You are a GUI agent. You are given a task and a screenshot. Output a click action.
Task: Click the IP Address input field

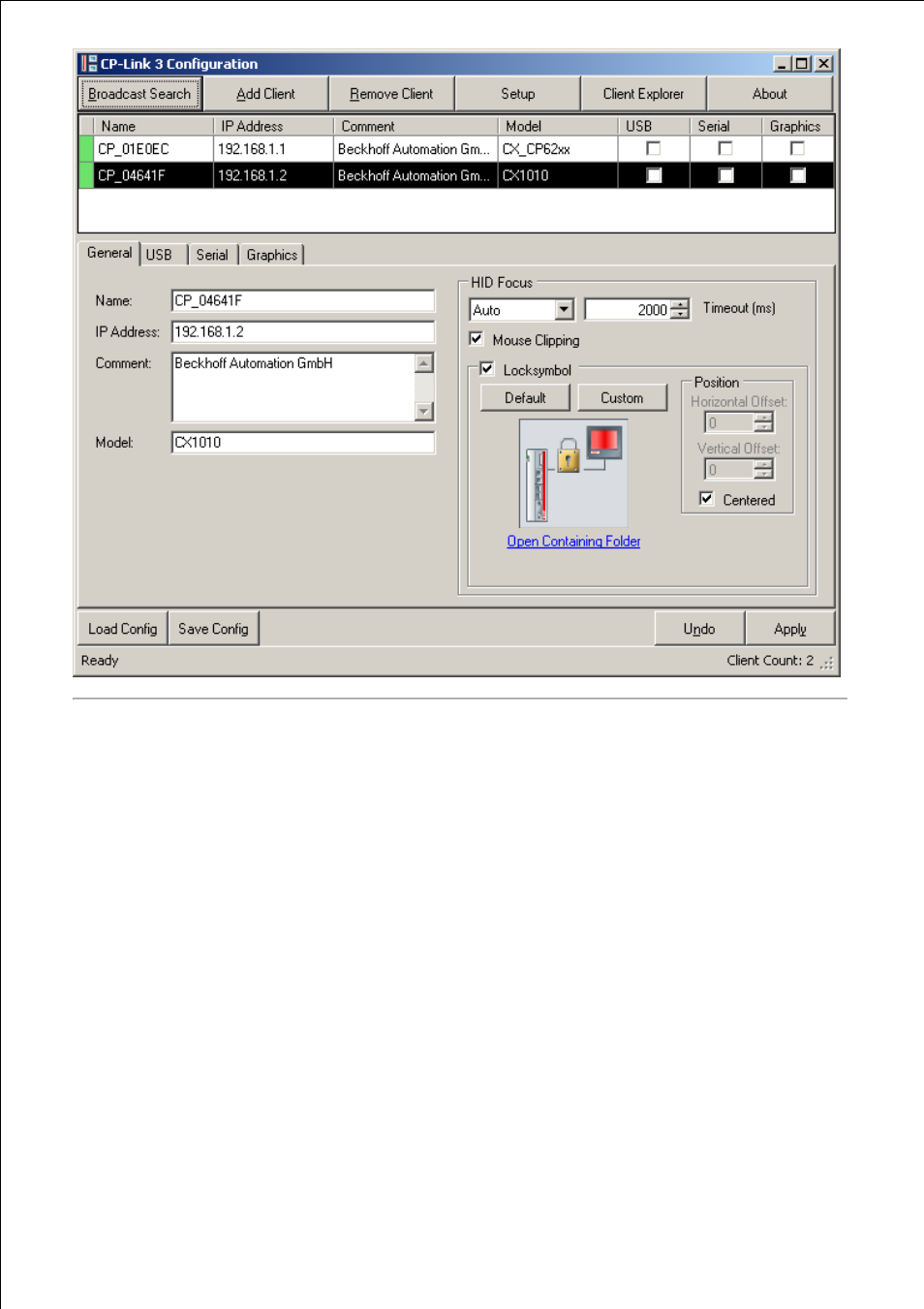click(303, 331)
